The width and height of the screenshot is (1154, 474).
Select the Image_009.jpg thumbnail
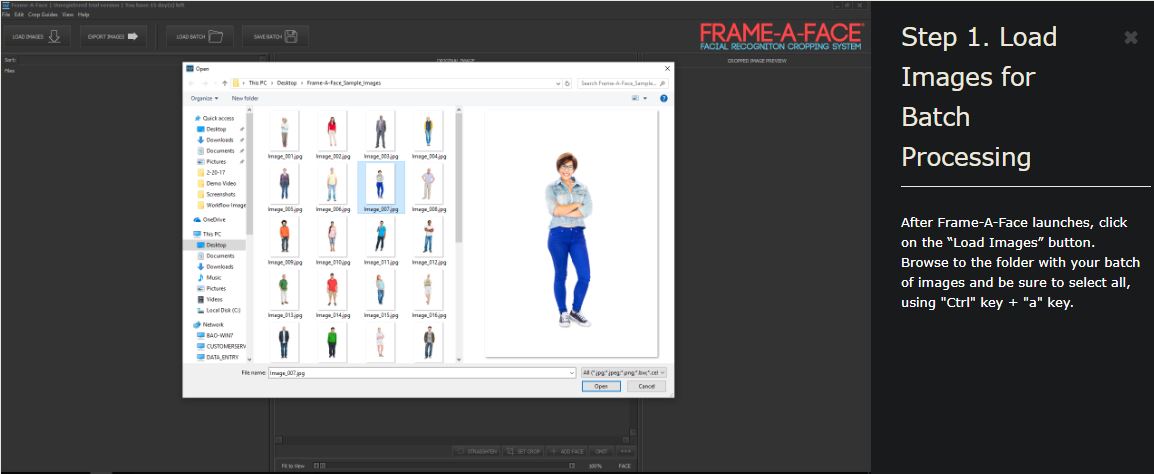coord(284,241)
